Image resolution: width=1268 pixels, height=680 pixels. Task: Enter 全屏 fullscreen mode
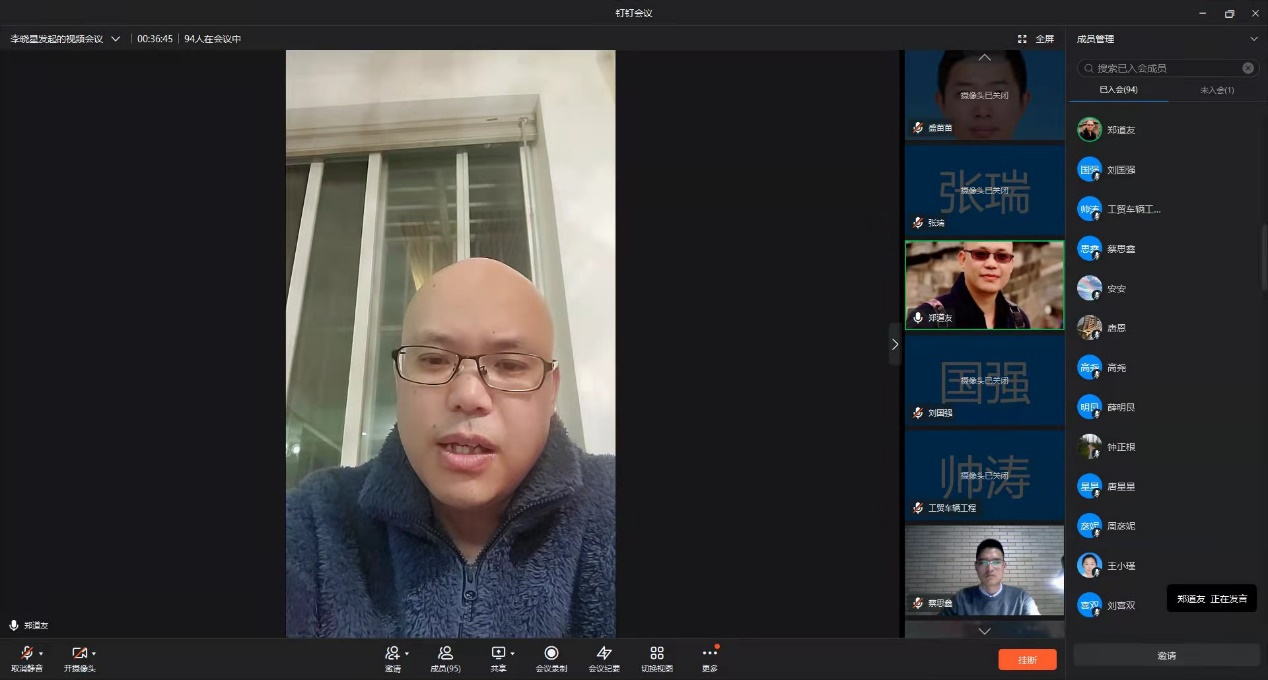[1036, 39]
